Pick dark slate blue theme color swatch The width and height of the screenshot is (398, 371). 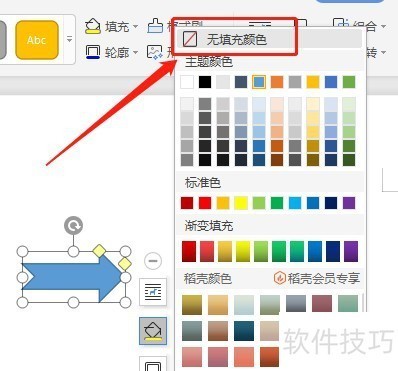point(241,82)
